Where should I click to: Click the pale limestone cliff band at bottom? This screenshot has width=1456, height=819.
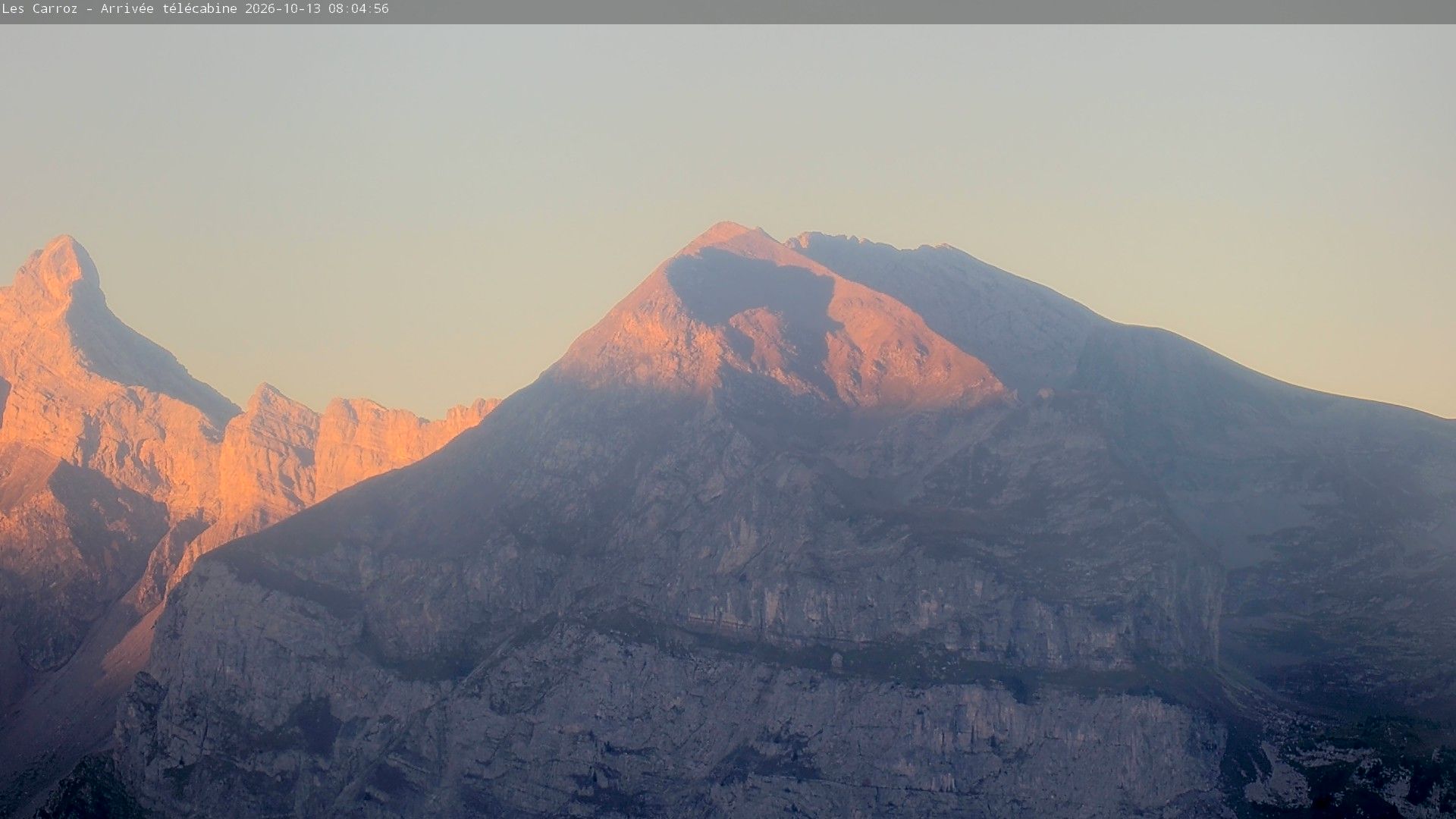click(x=682, y=743)
